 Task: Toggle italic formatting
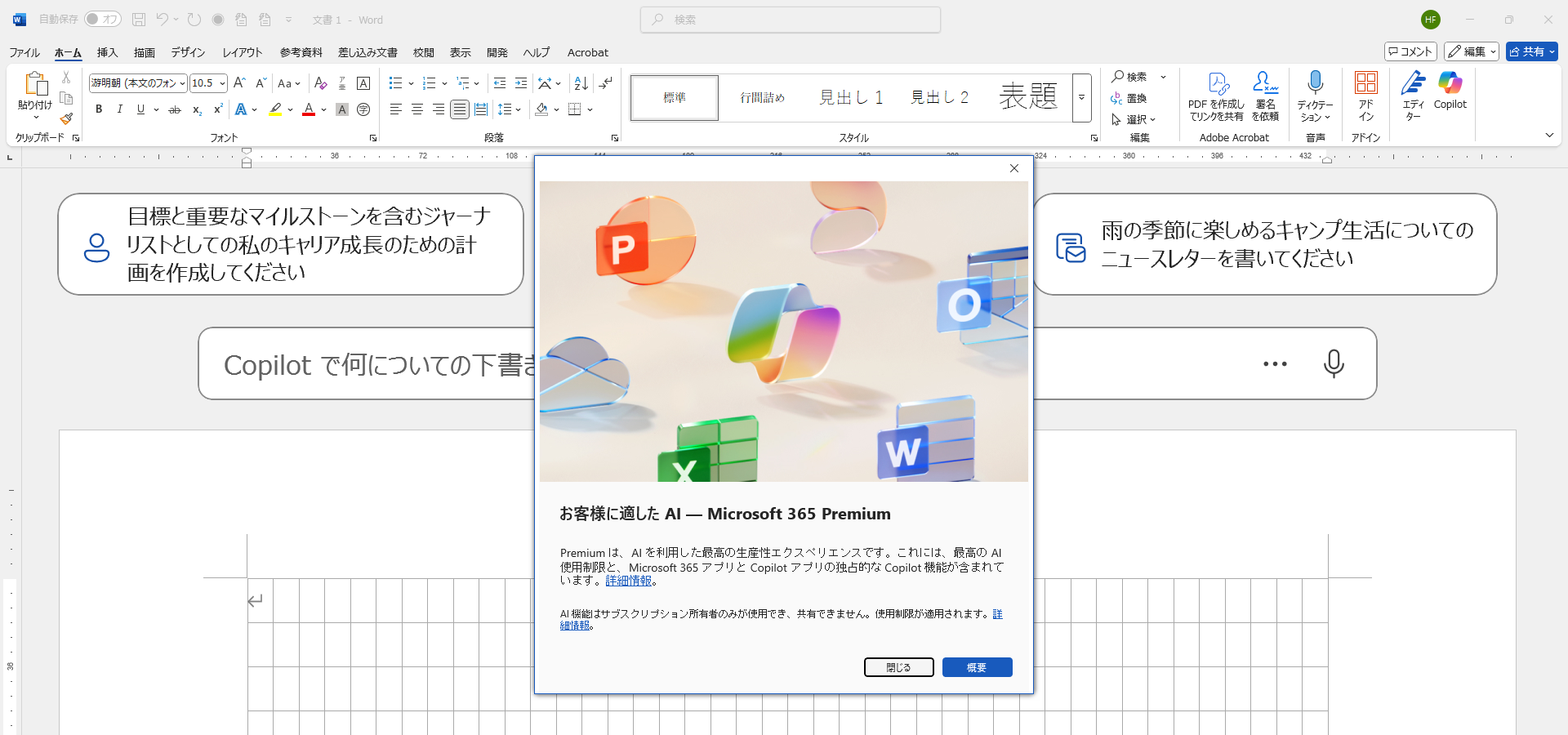coord(120,109)
